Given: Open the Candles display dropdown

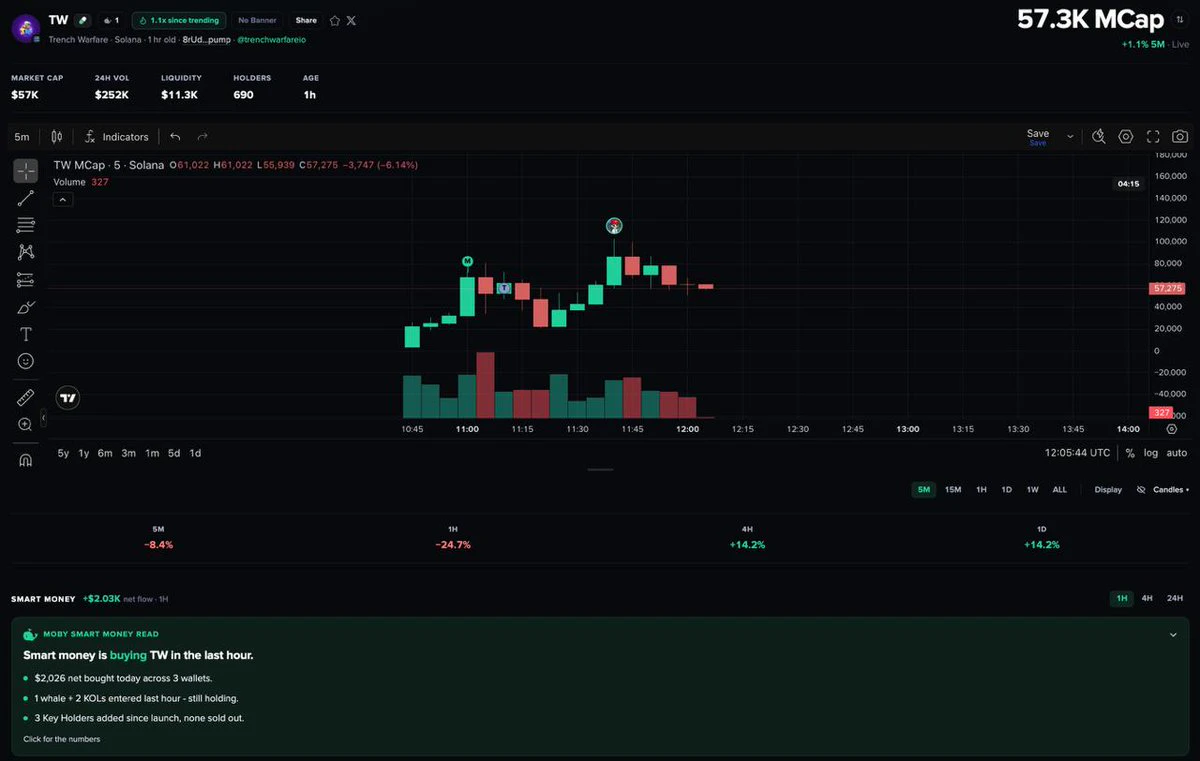Looking at the screenshot, I should [x=1170, y=490].
